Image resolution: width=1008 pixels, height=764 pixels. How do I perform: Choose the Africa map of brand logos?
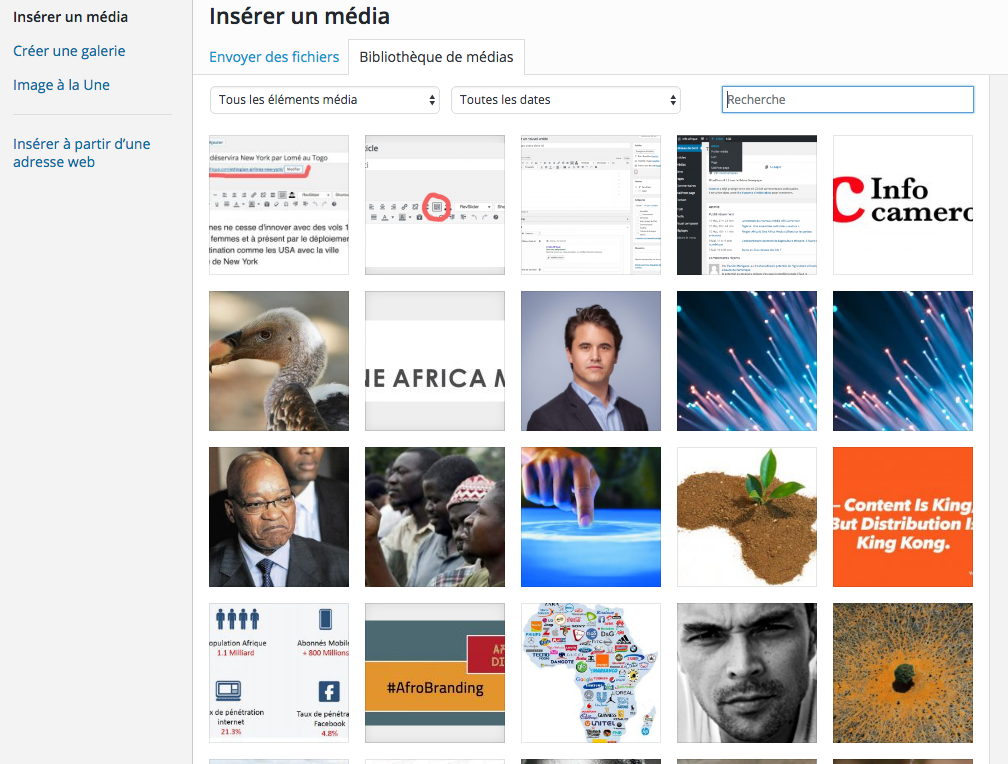(x=591, y=673)
